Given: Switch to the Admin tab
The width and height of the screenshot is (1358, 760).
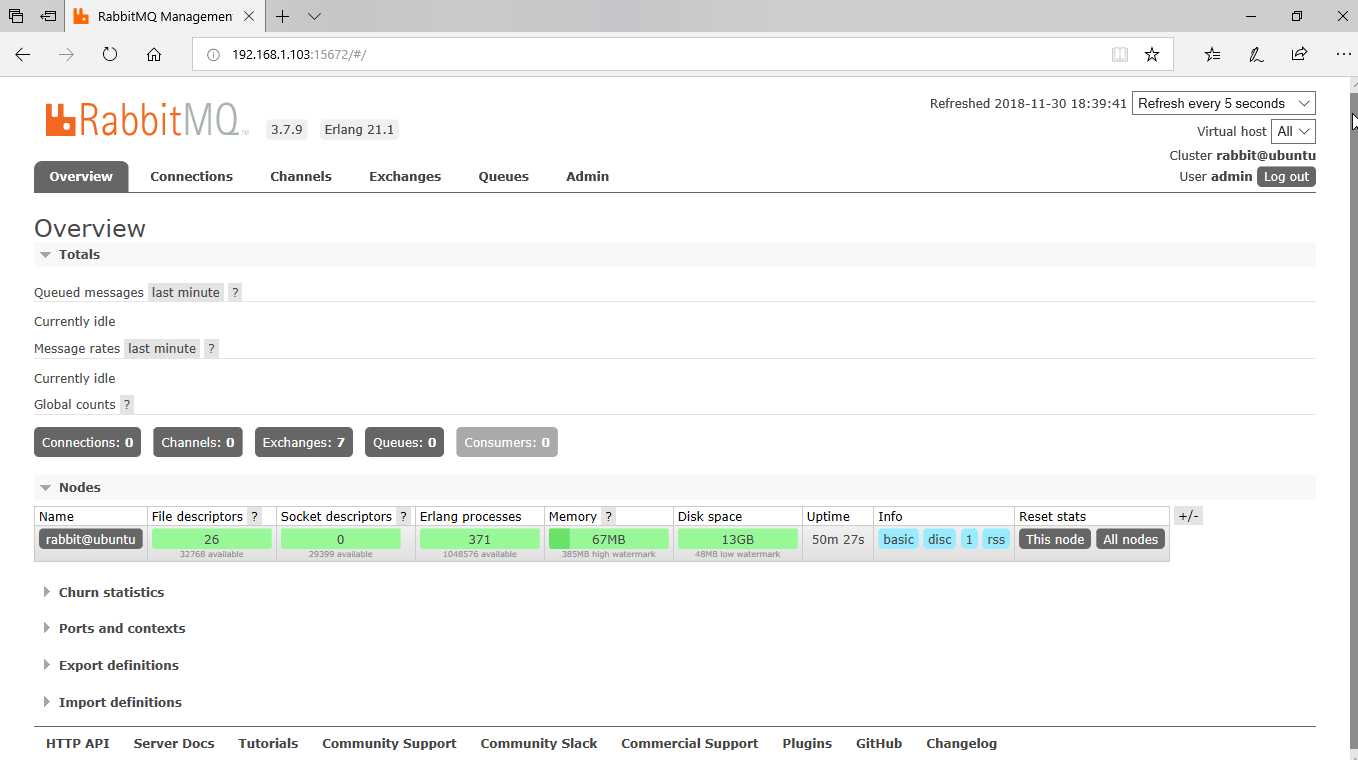Looking at the screenshot, I should 587,177.
